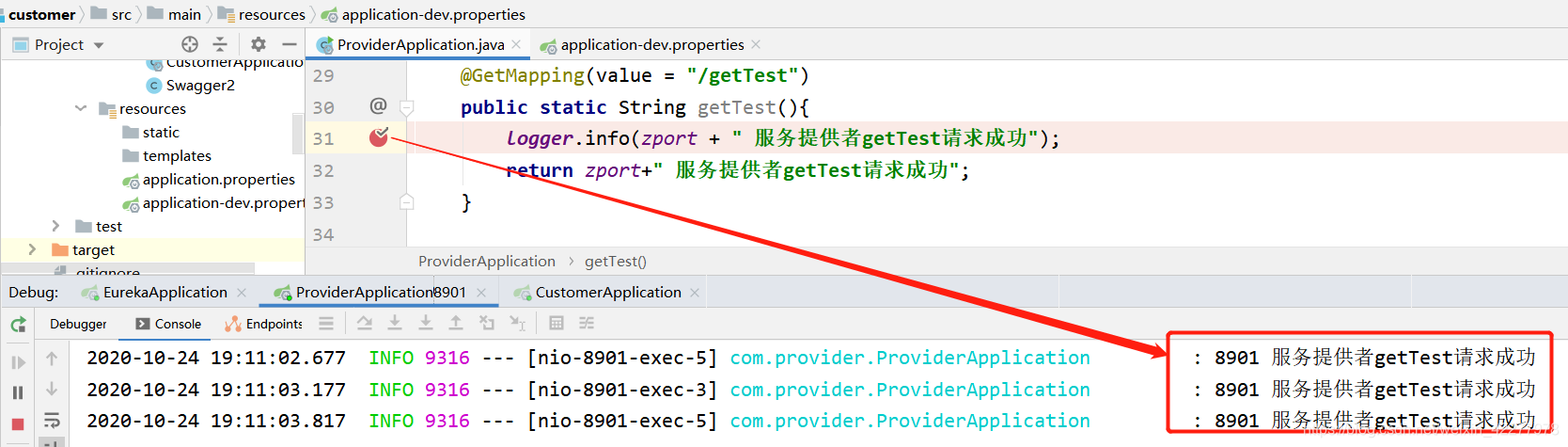Click the @ gutter icon on line 30
Viewport: 1568px width, 447px height.
378,106
